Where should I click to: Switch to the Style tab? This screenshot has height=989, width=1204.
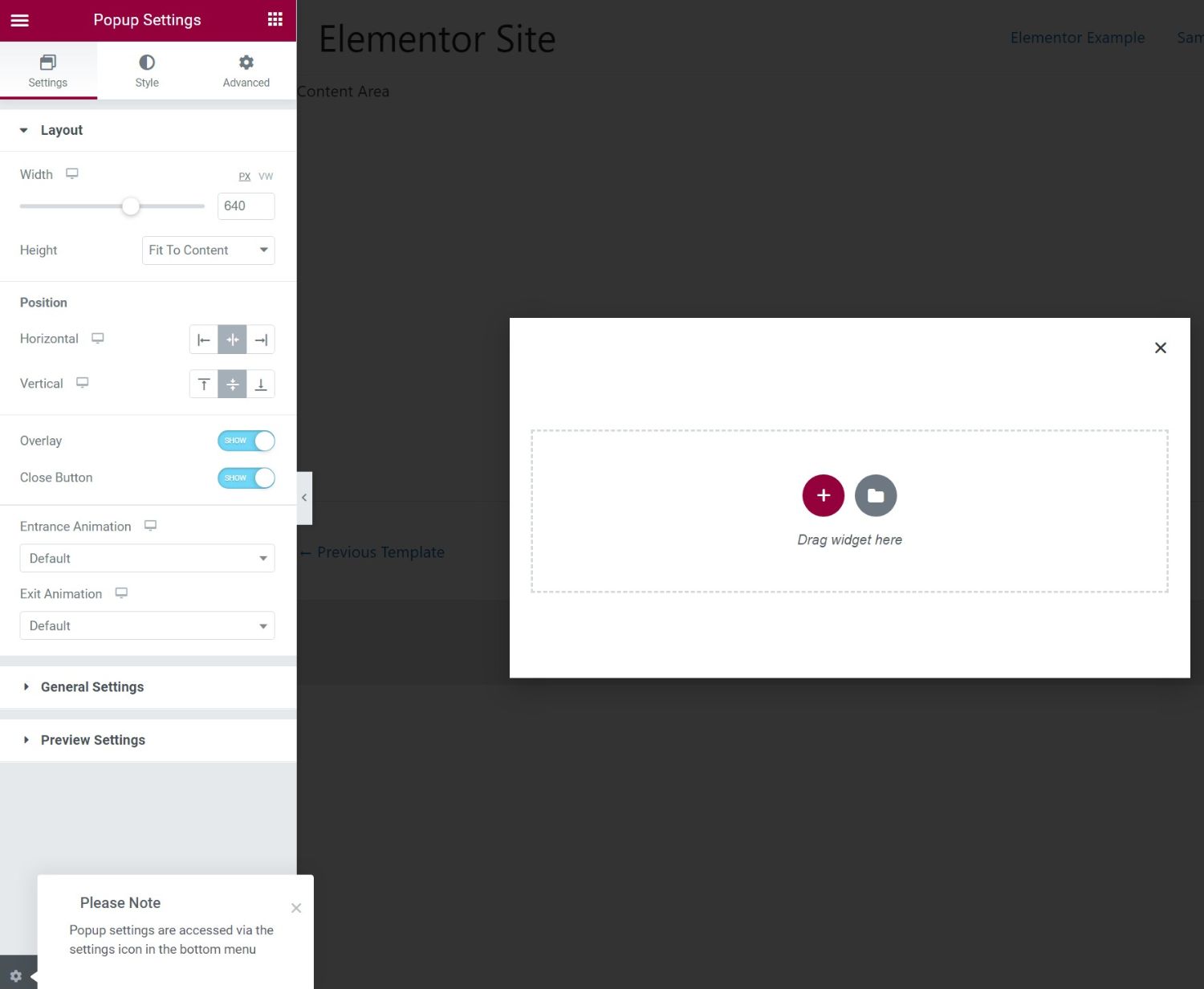(x=147, y=70)
